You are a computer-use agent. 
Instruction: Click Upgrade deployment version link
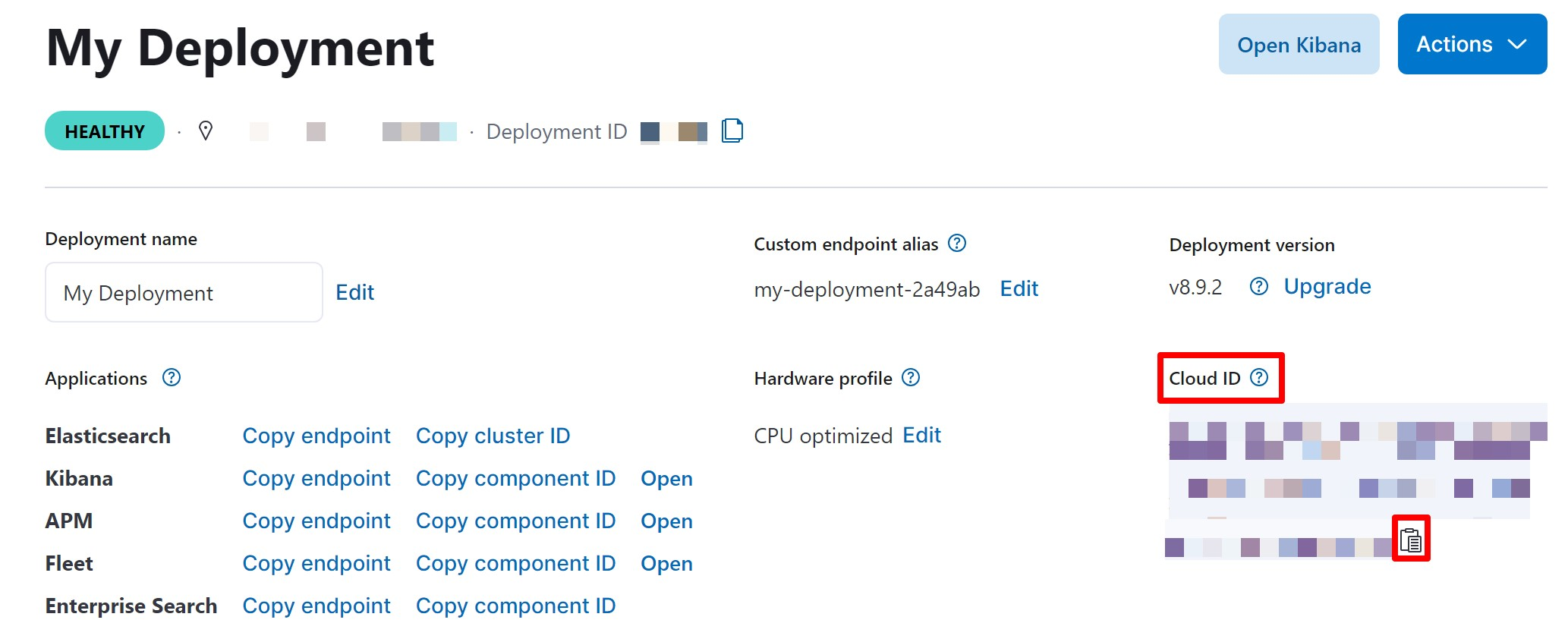click(1327, 286)
